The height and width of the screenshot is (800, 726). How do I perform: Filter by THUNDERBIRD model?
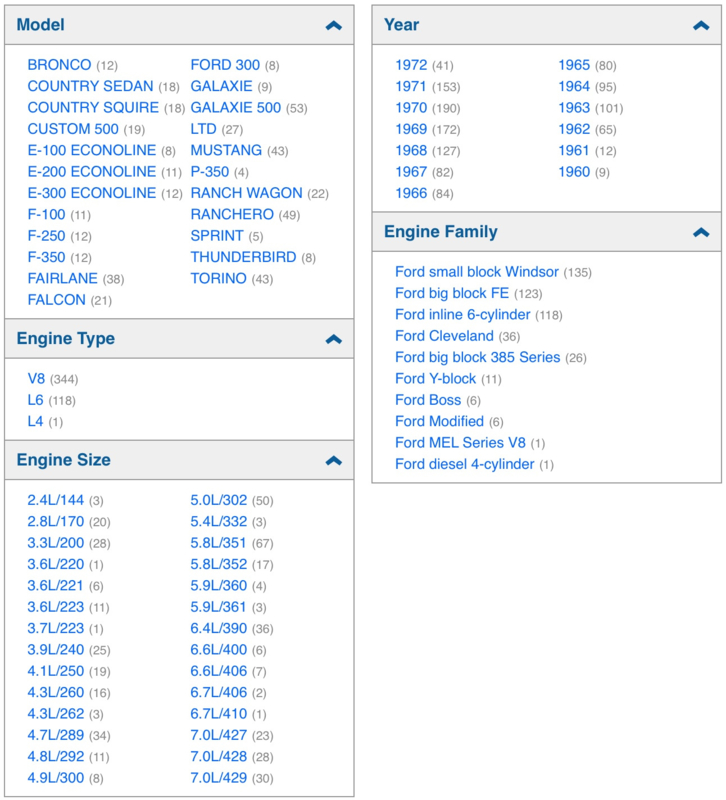243,258
